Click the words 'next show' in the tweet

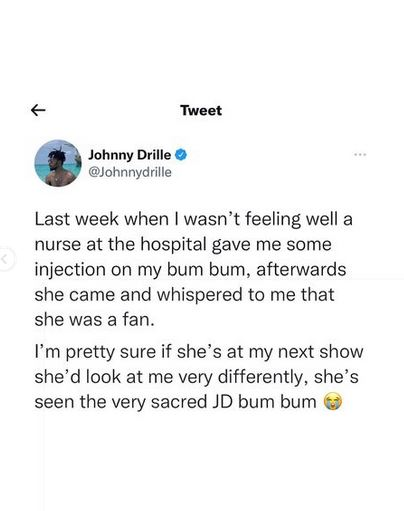320,352
